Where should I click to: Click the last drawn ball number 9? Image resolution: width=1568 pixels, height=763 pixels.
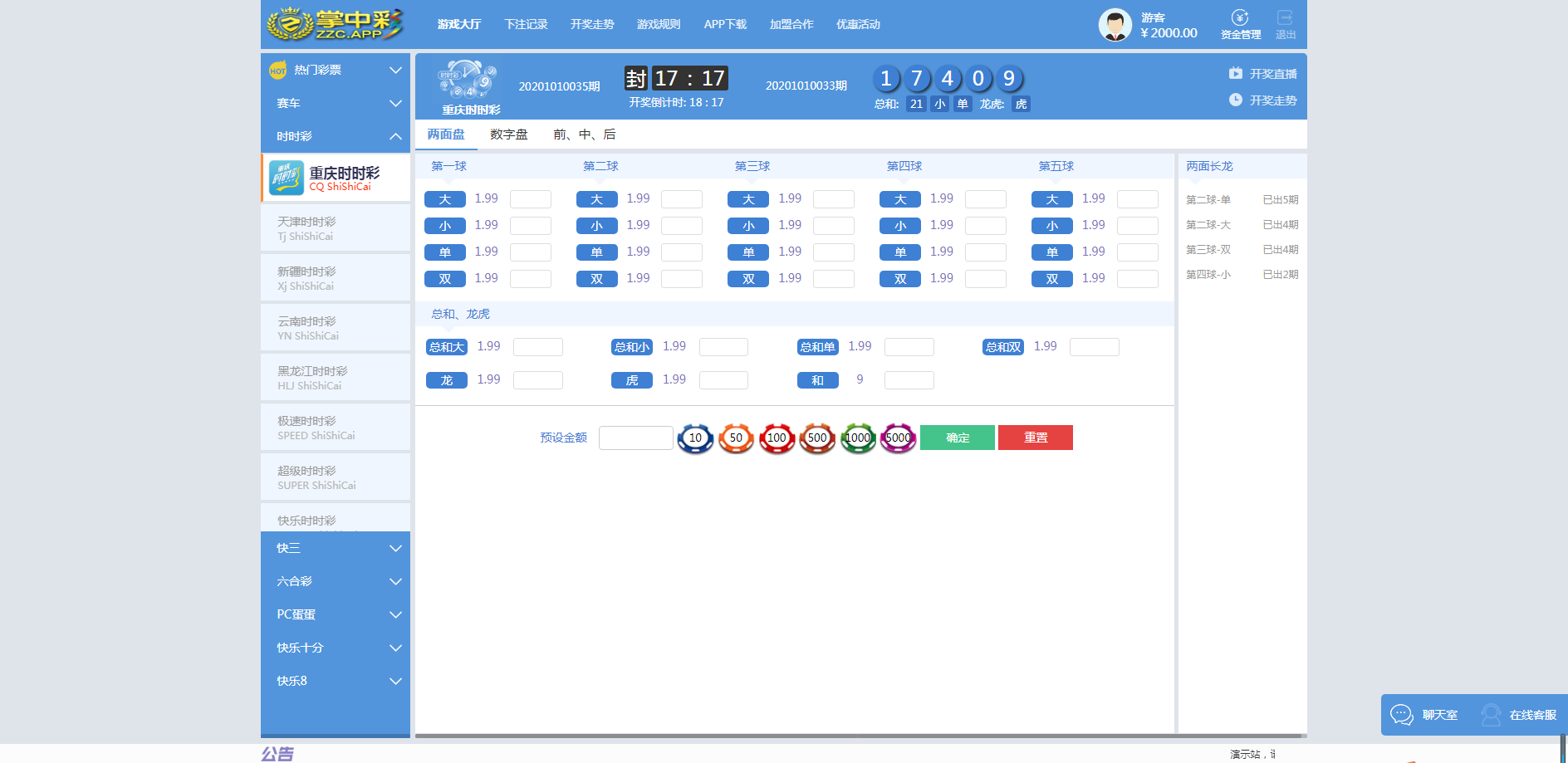pos(1009,79)
